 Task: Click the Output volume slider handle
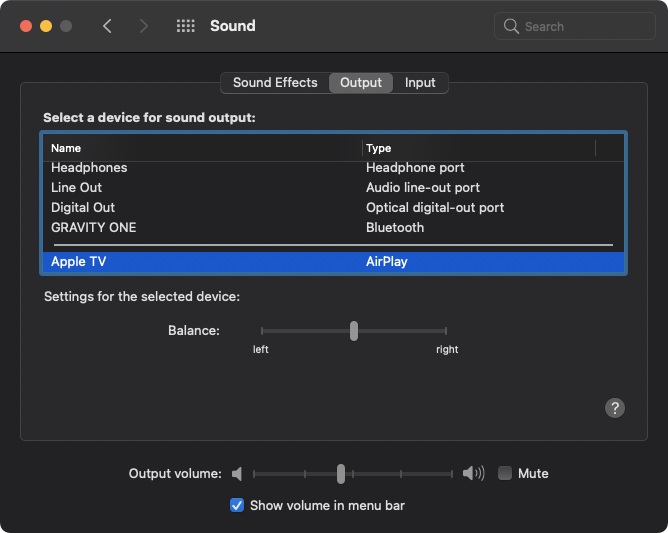point(341,474)
